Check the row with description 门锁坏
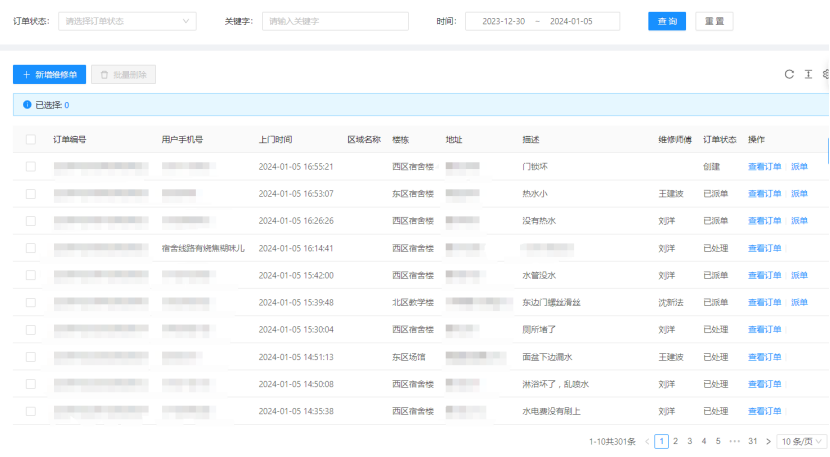The height and width of the screenshot is (457, 830). click(x=31, y=167)
